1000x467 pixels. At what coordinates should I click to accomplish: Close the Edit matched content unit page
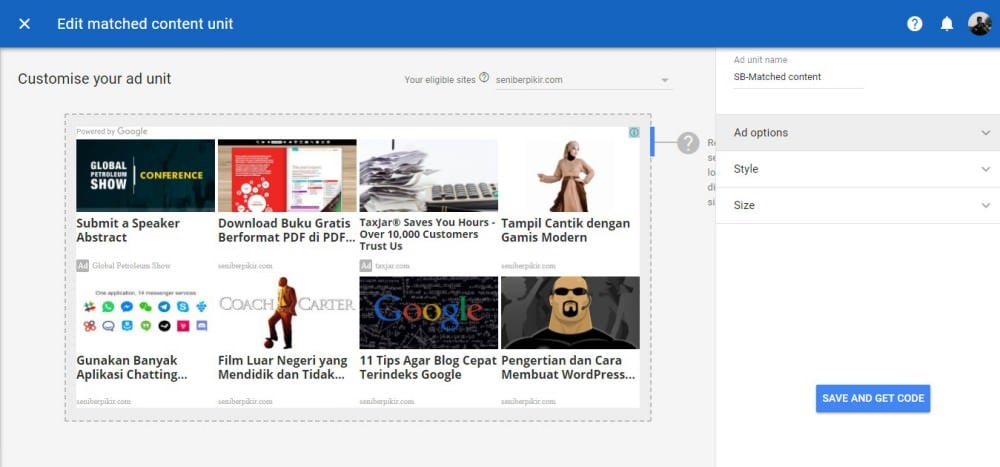coord(24,24)
